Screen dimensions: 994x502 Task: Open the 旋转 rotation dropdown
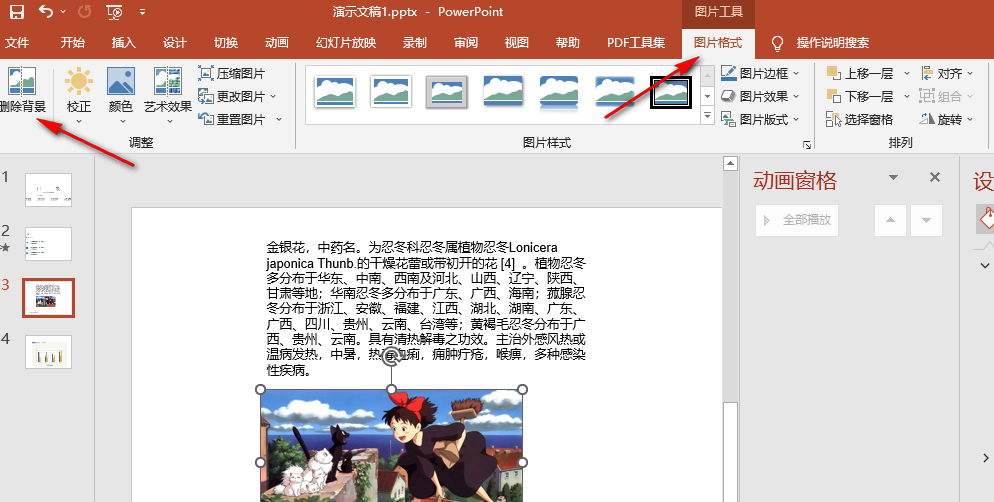(947, 119)
